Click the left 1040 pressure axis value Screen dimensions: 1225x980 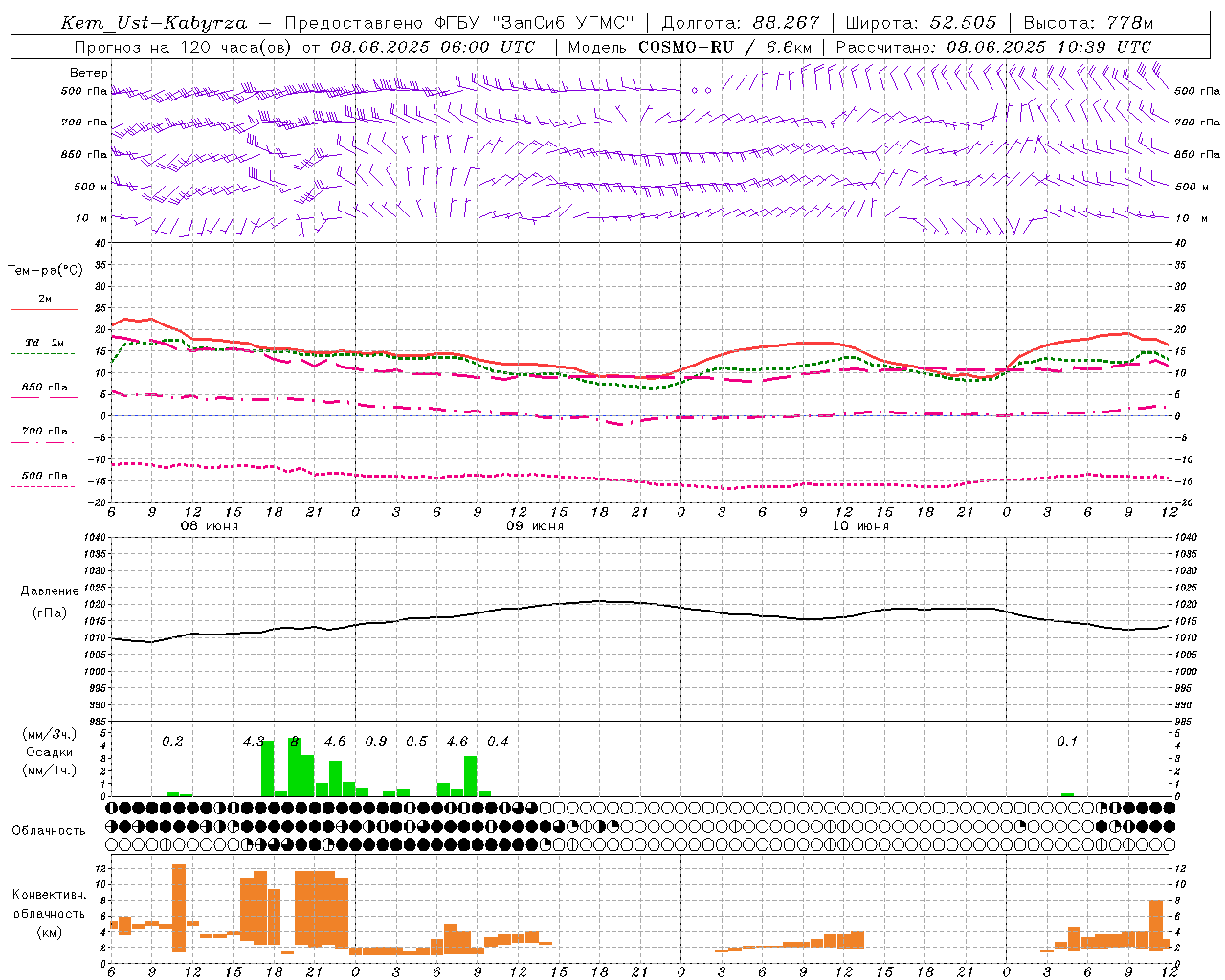96,538
